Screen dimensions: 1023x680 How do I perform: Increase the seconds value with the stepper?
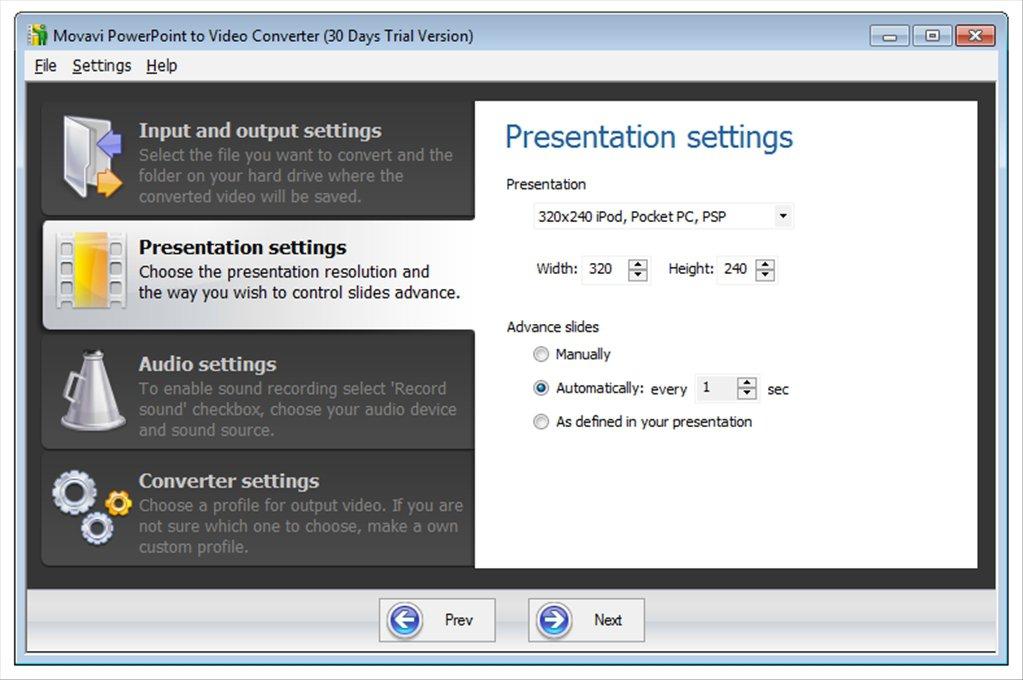click(x=746, y=384)
